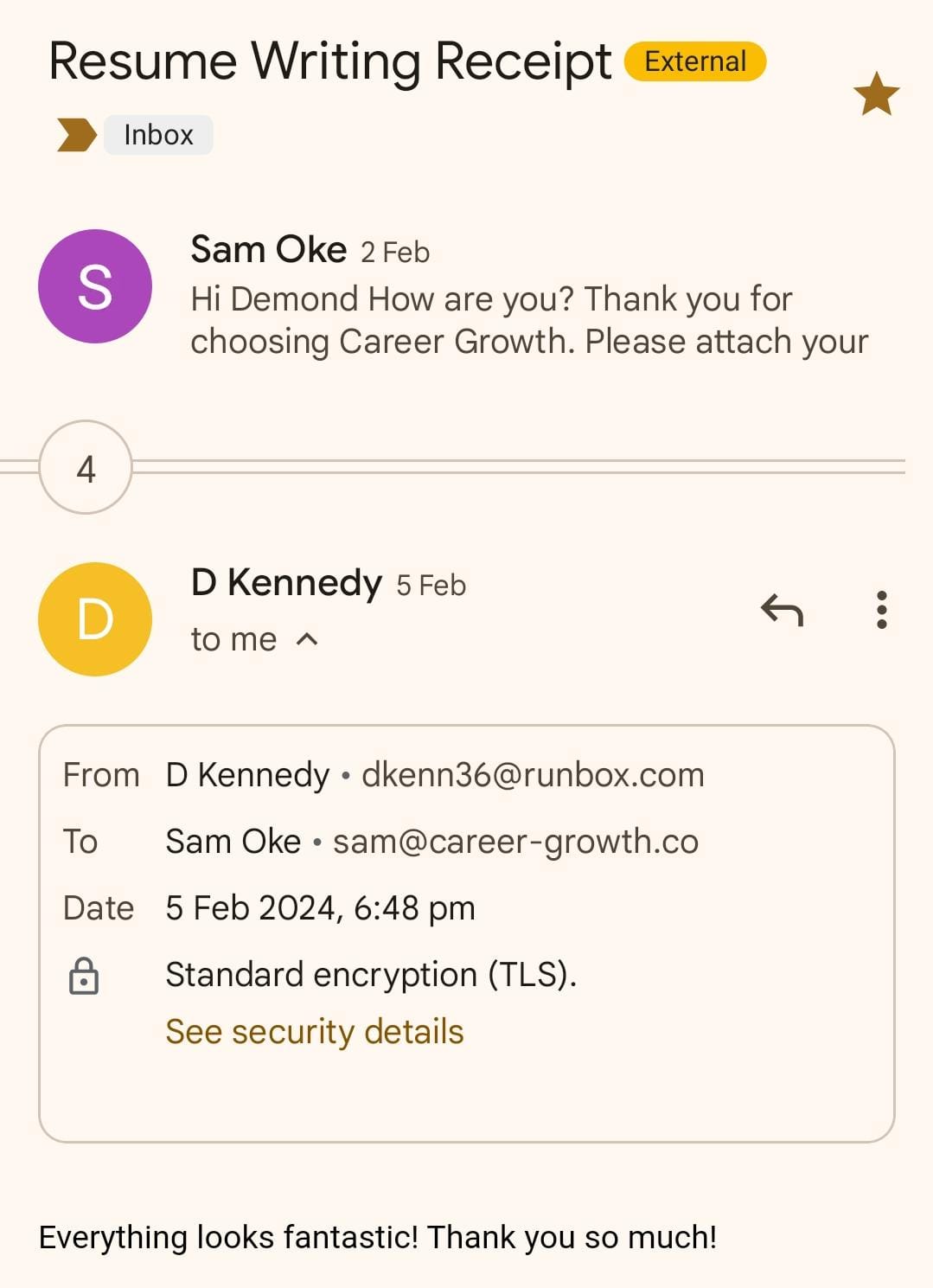Open the Inbox label
This screenshot has height=1288, width=933.
pyautogui.click(x=158, y=135)
